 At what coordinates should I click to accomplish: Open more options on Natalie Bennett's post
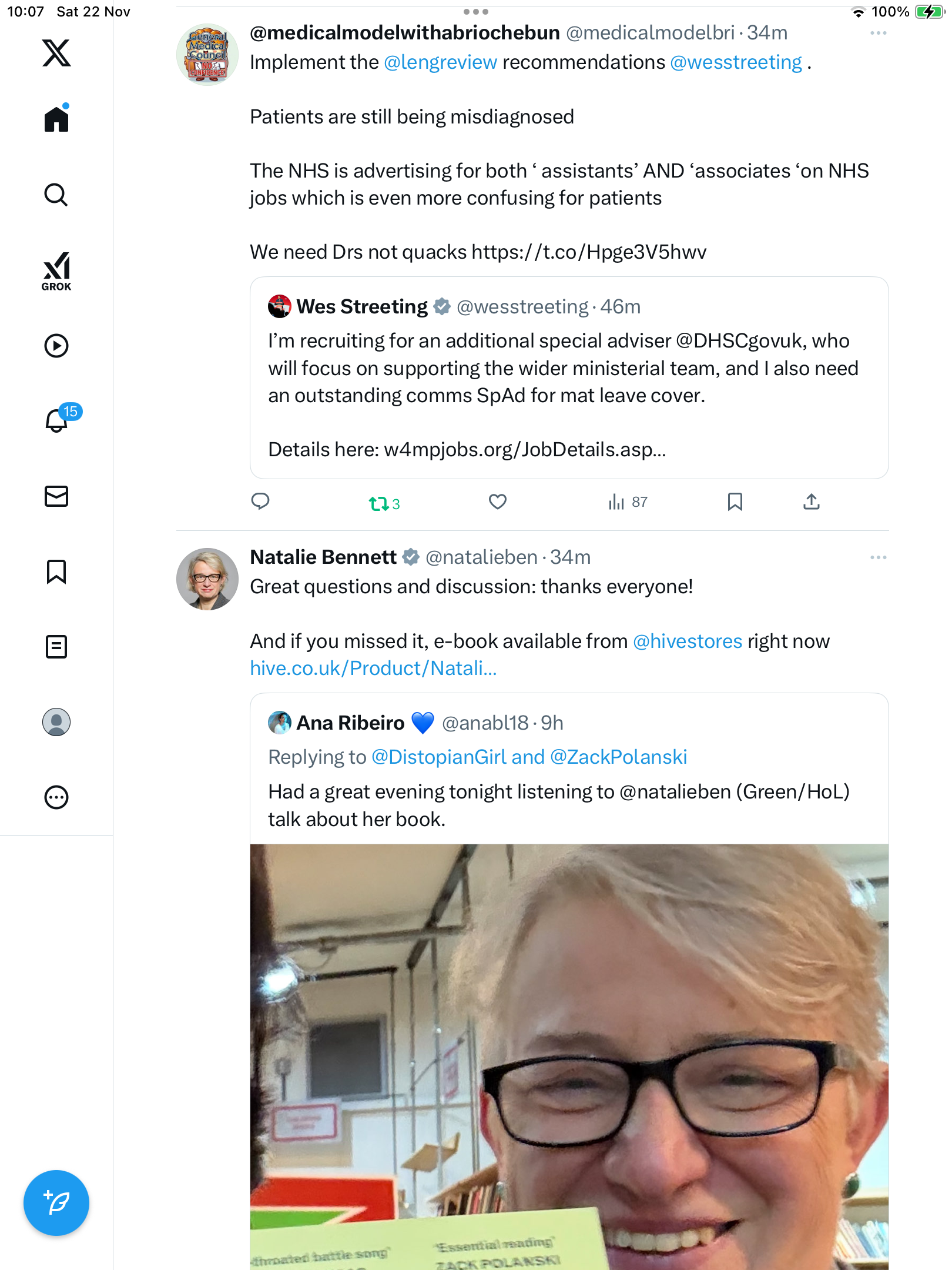coord(878,557)
